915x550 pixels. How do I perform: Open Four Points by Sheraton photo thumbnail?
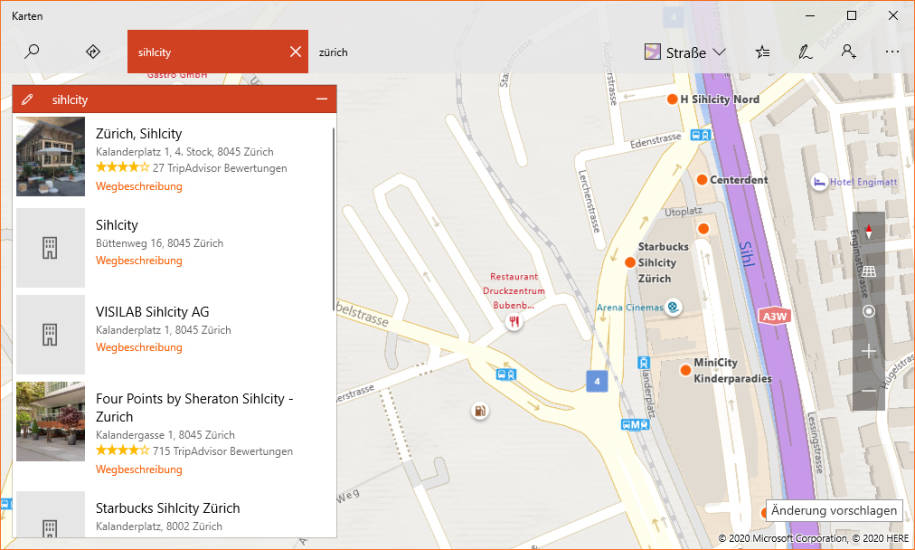[x=50, y=422]
